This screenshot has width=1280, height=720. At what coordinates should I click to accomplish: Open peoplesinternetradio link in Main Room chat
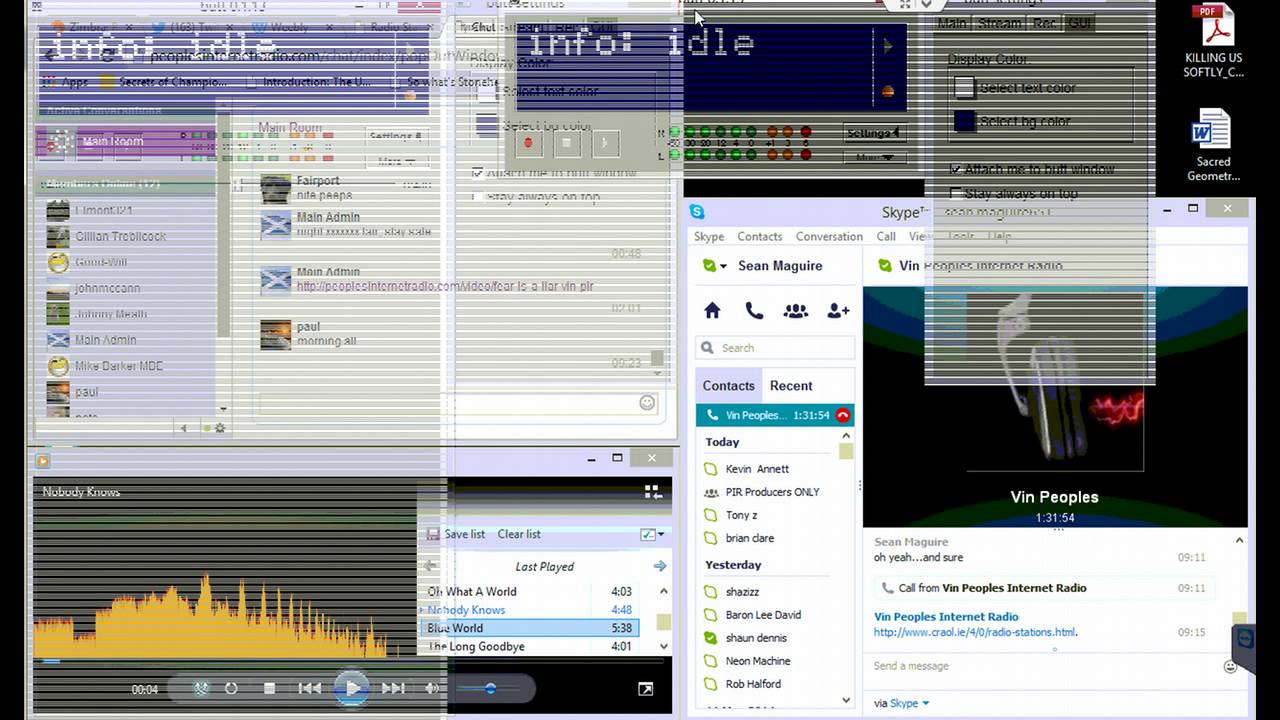coord(445,286)
